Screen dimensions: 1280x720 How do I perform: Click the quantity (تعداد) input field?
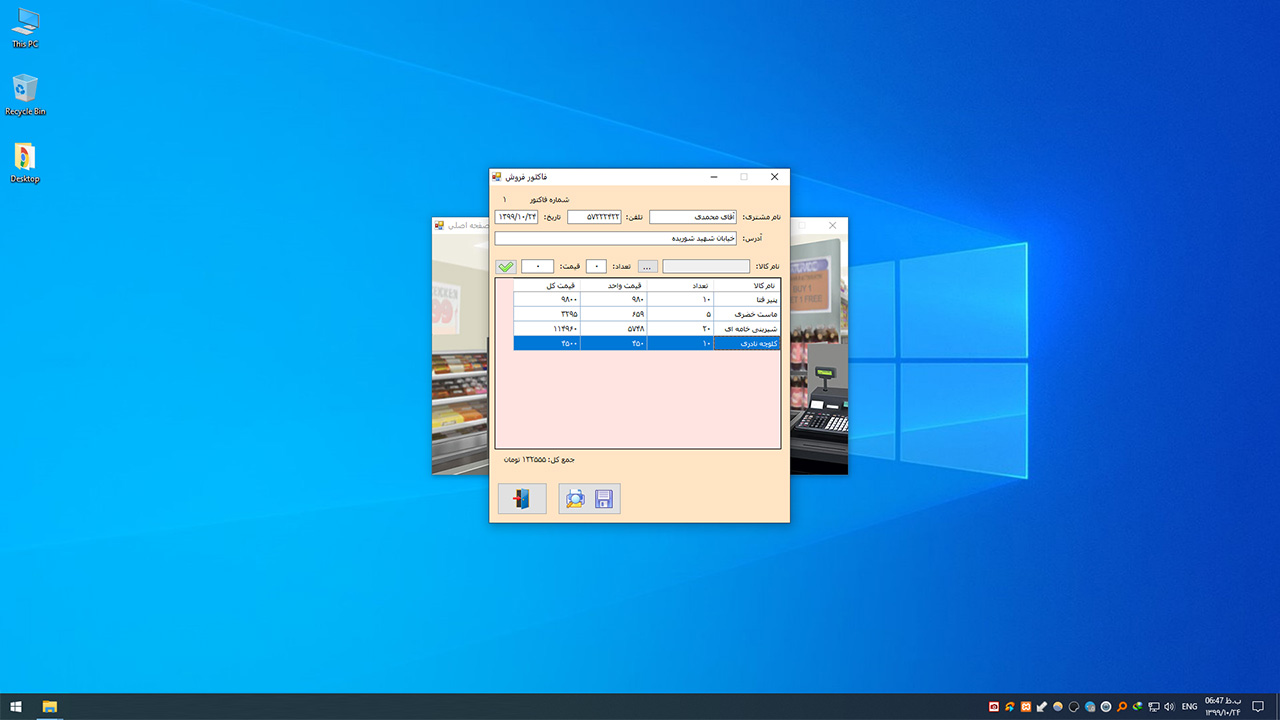click(596, 267)
